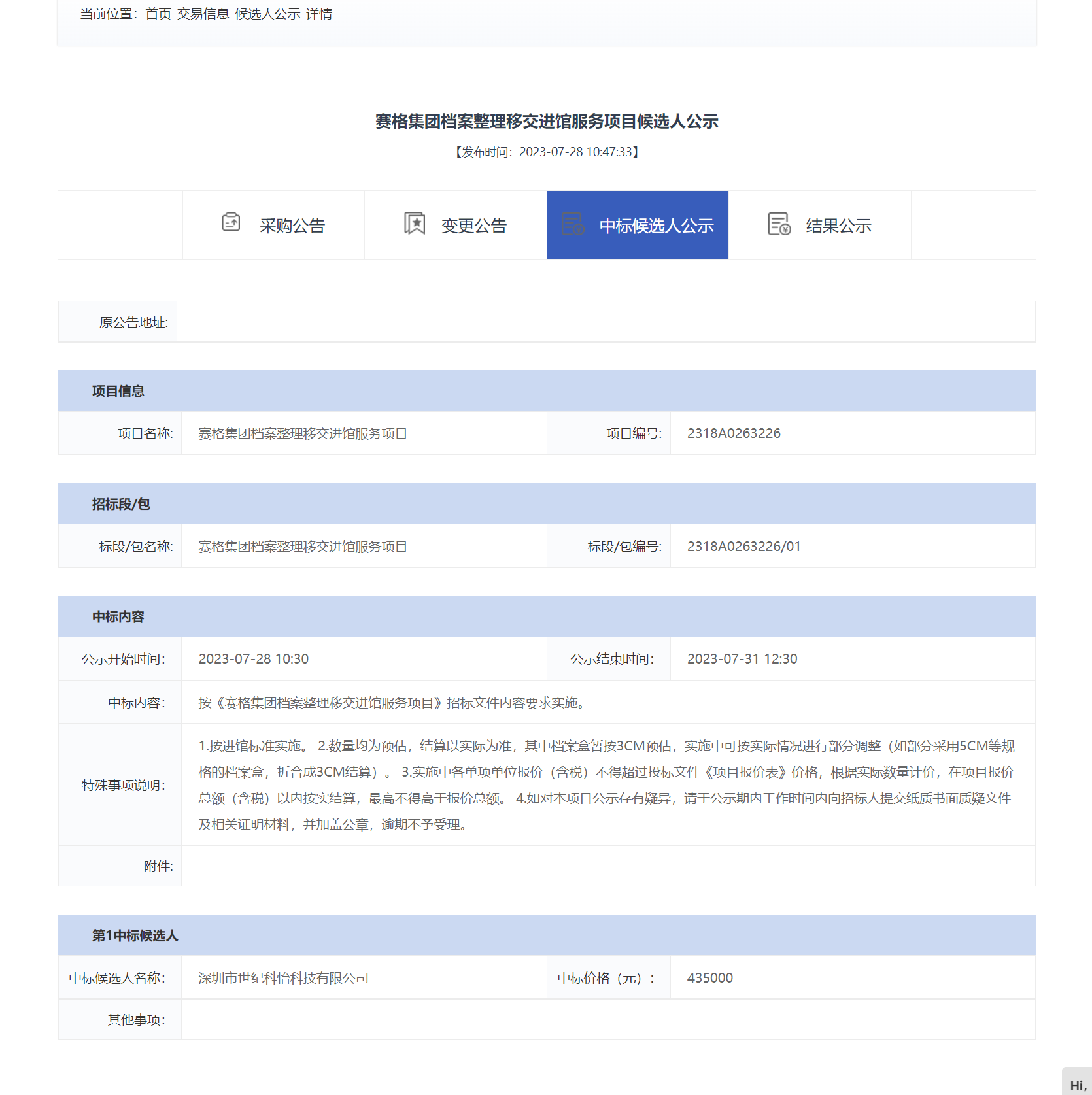This screenshot has height=1095, width=1092.
Task: Click the bid price value 435000
Action: (709, 978)
